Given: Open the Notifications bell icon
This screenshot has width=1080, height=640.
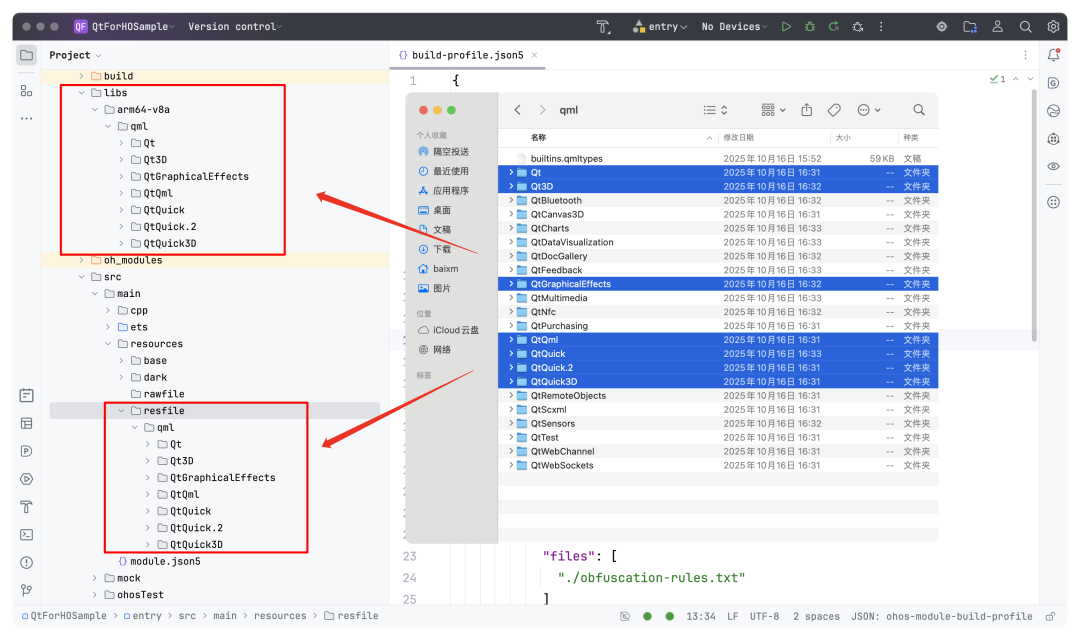Looking at the screenshot, I should click(x=1053, y=55).
